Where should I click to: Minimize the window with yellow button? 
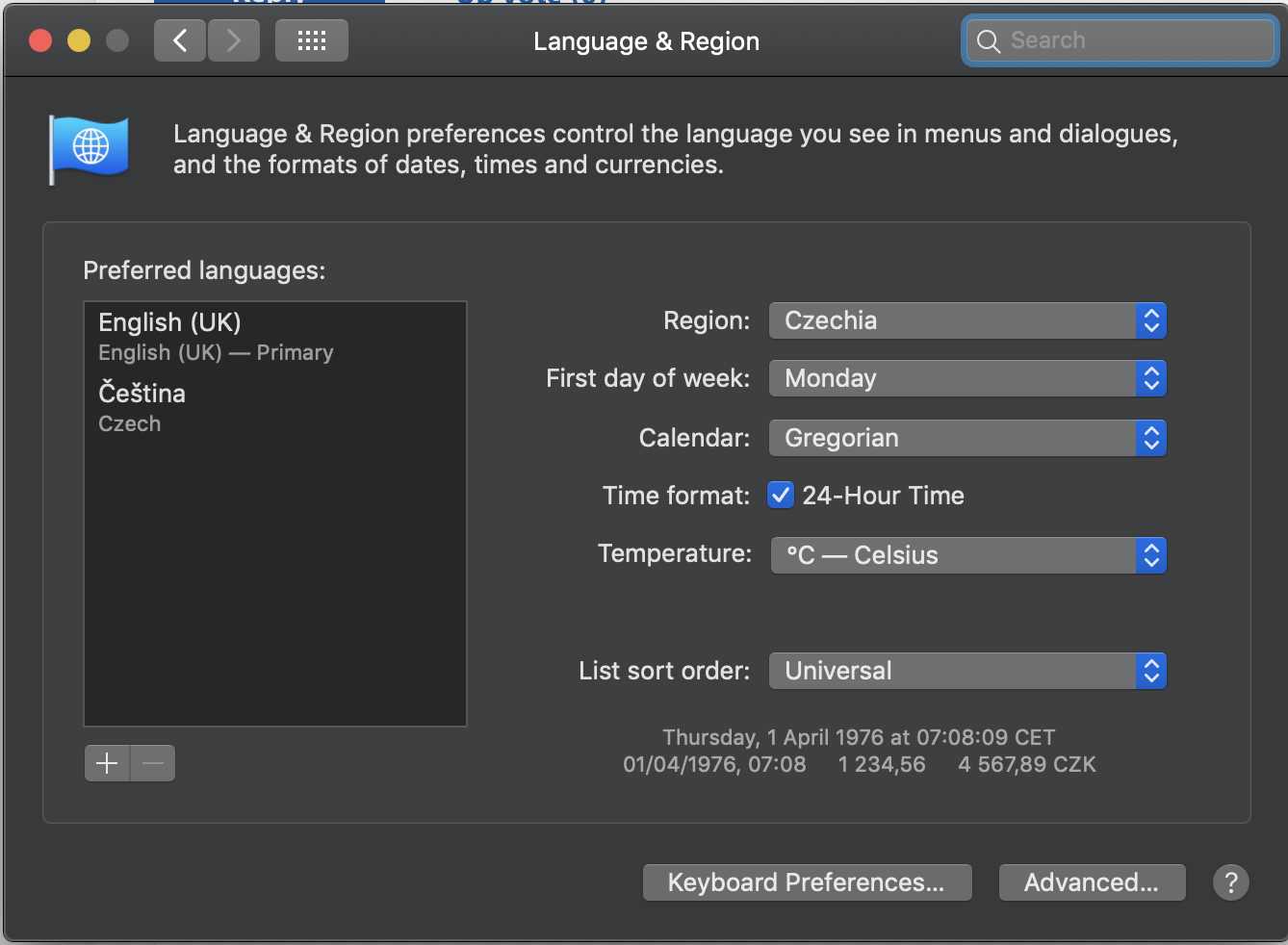[x=79, y=40]
